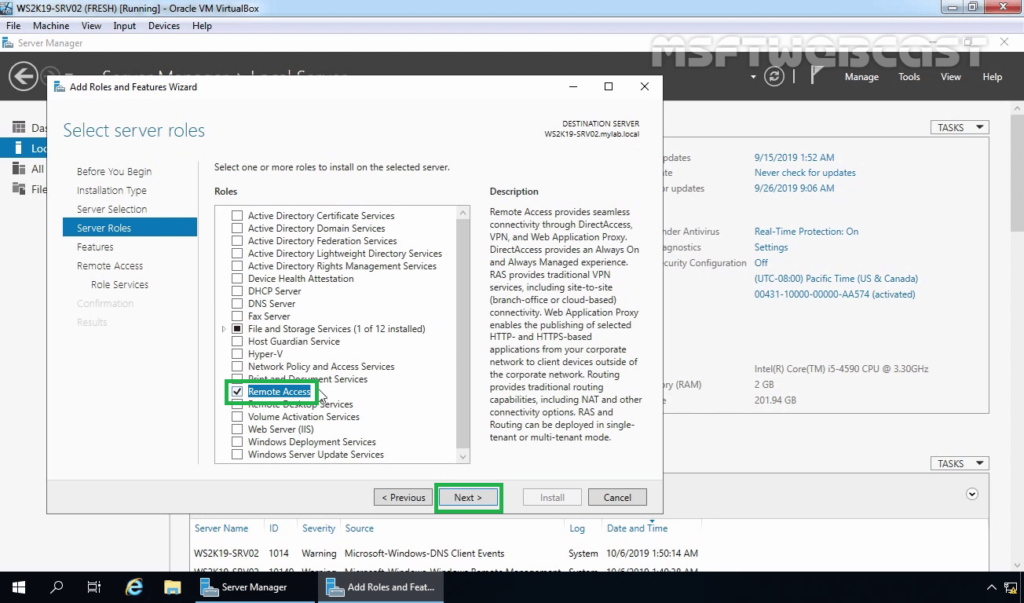This screenshot has width=1024, height=603.
Task: Uncheck the Remote Access role checkbox
Action: [x=237, y=392]
